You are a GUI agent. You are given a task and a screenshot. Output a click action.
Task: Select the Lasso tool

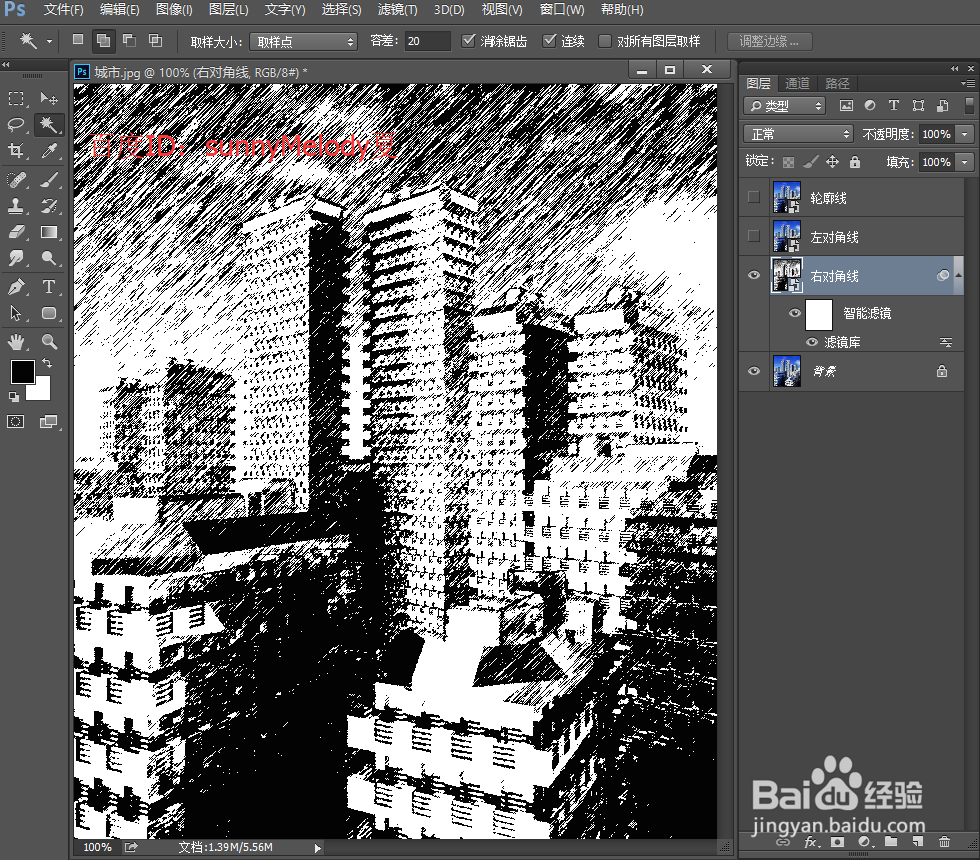16,125
